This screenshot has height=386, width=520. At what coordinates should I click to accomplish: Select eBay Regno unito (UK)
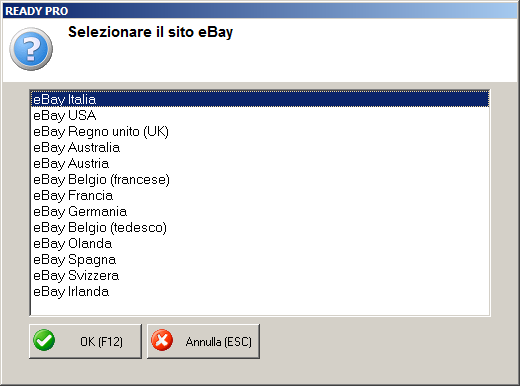tap(260, 131)
